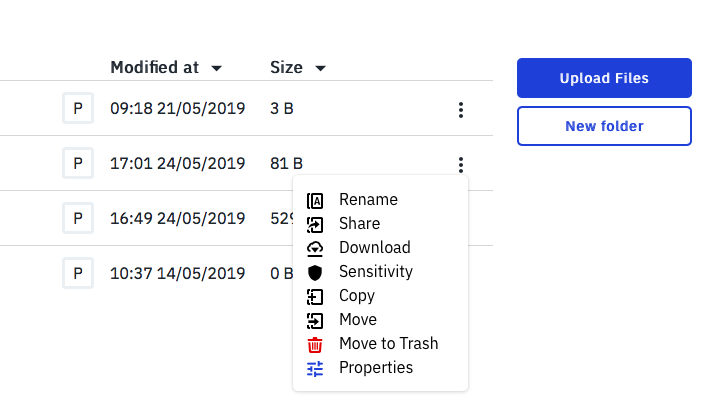
Task: Click the Move icon in the context menu
Action: tap(315, 321)
